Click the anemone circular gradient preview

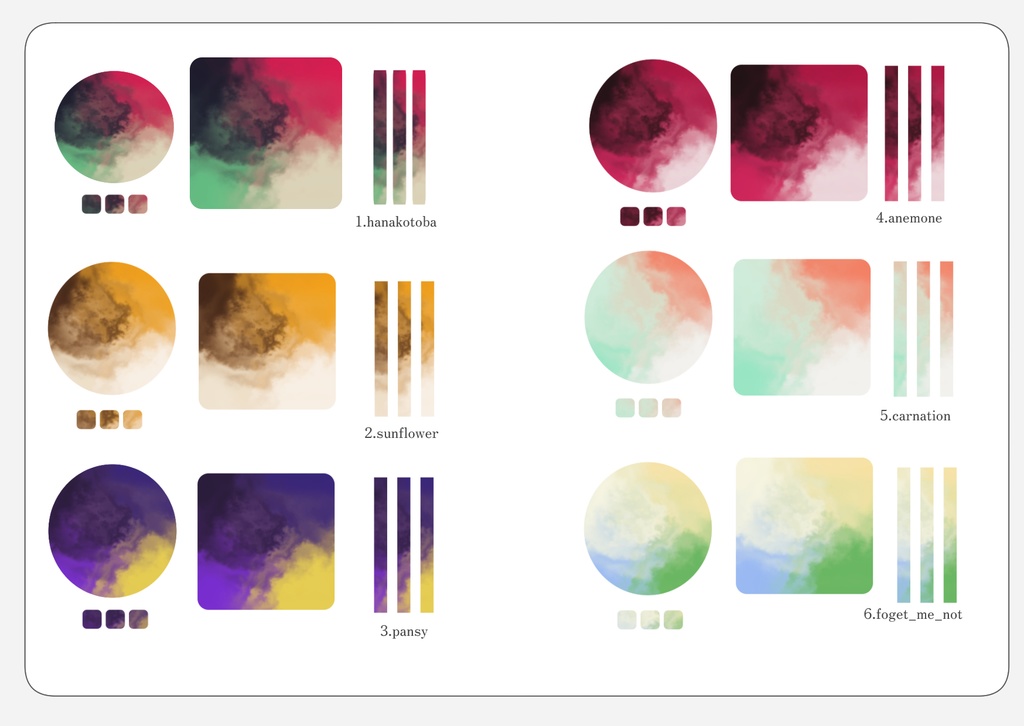pyautogui.click(x=653, y=126)
